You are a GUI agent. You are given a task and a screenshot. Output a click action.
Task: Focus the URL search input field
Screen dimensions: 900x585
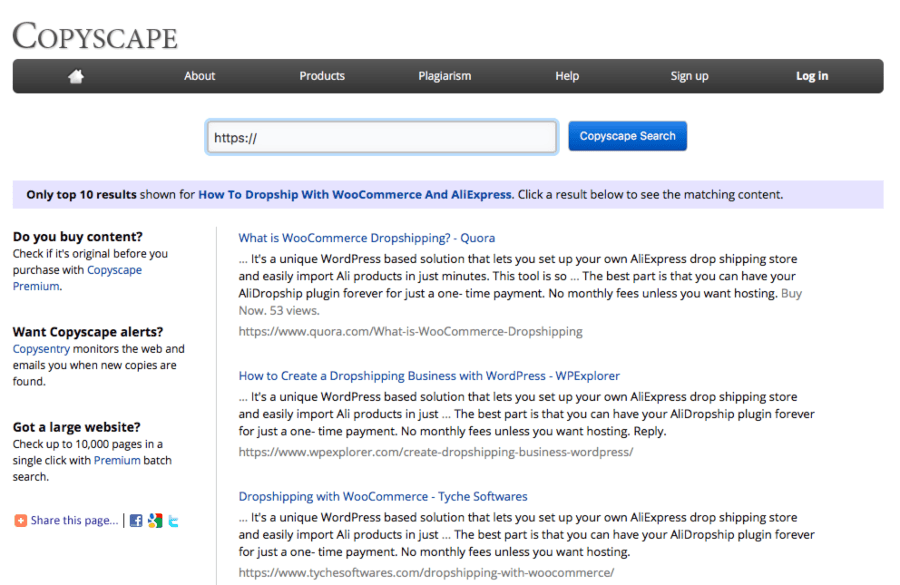coord(381,137)
